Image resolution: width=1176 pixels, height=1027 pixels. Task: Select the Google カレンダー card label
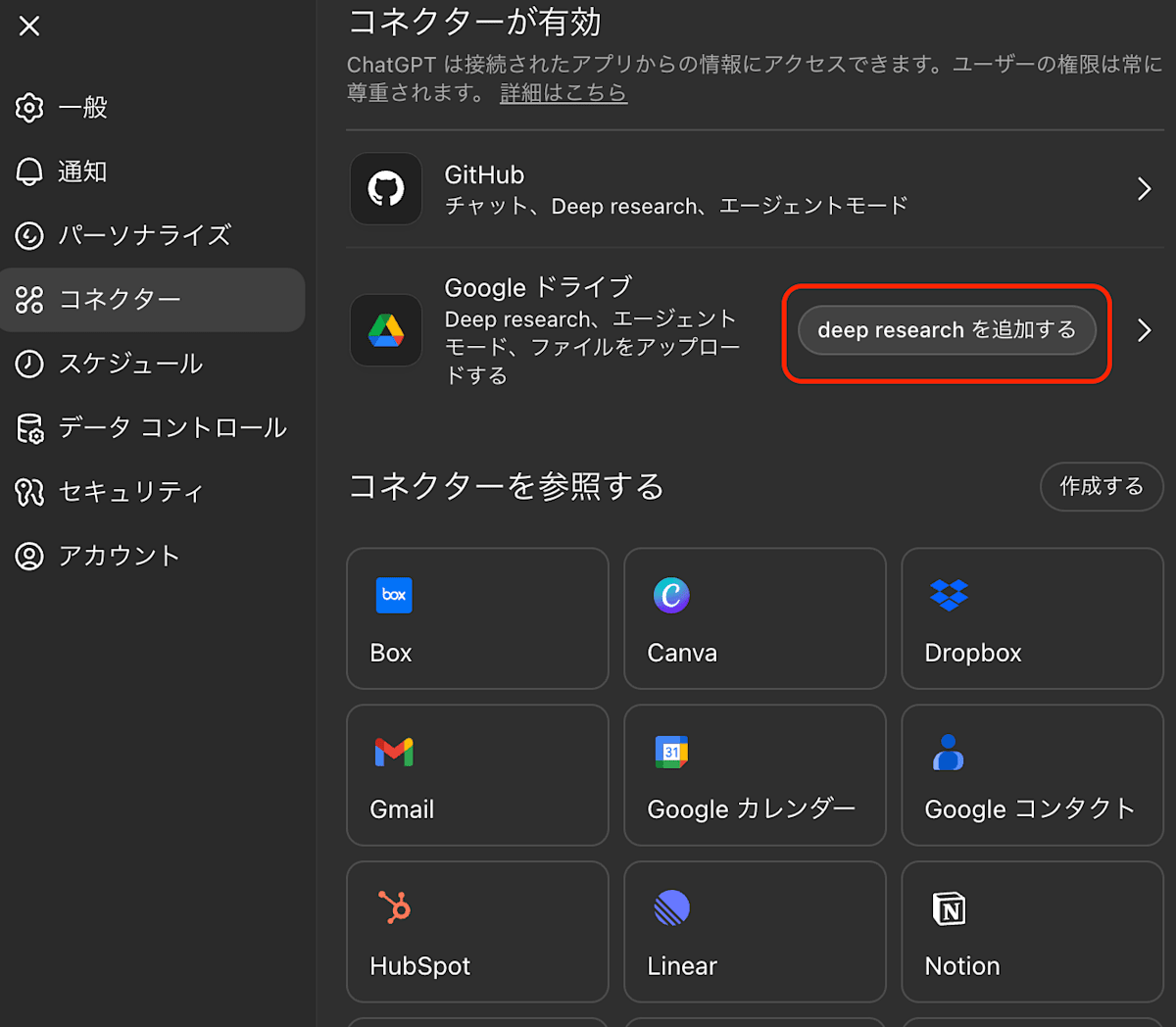pos(752,809)
